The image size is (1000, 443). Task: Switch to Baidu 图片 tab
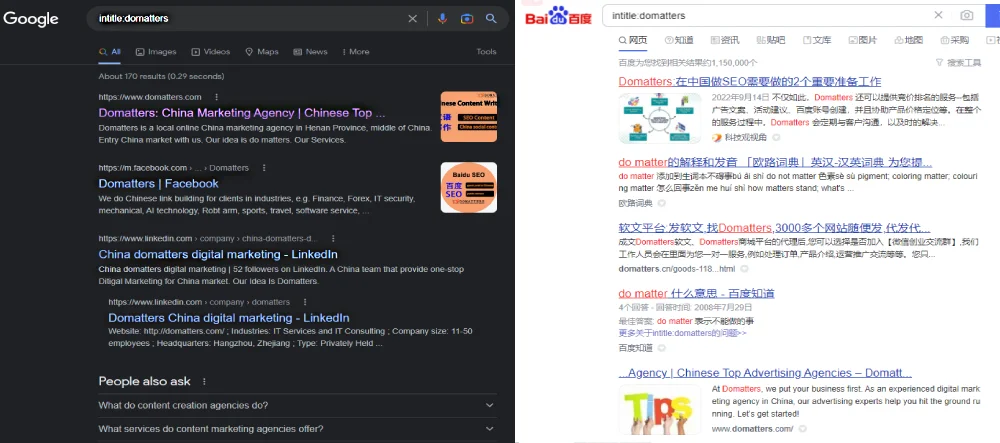(x=863, y=40)
